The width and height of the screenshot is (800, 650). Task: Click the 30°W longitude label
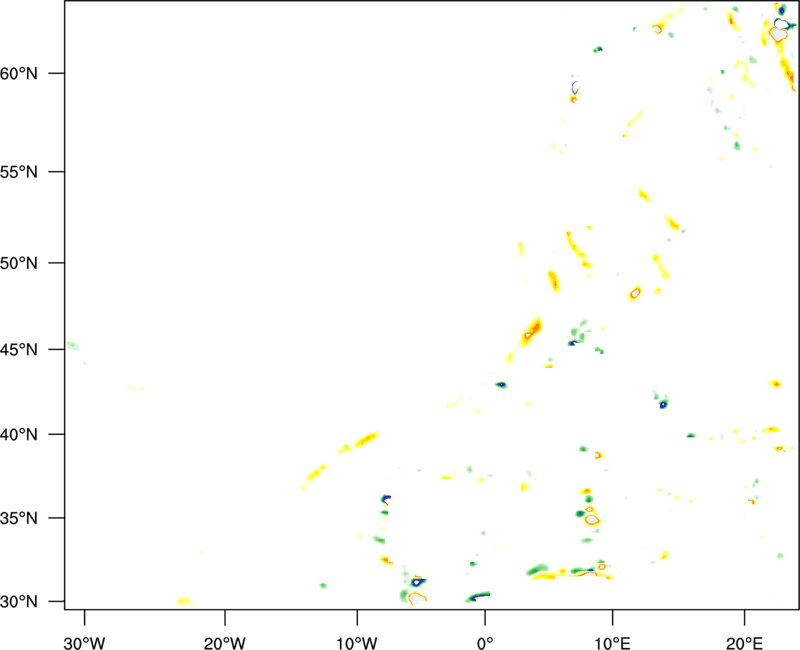pos(84,643)
